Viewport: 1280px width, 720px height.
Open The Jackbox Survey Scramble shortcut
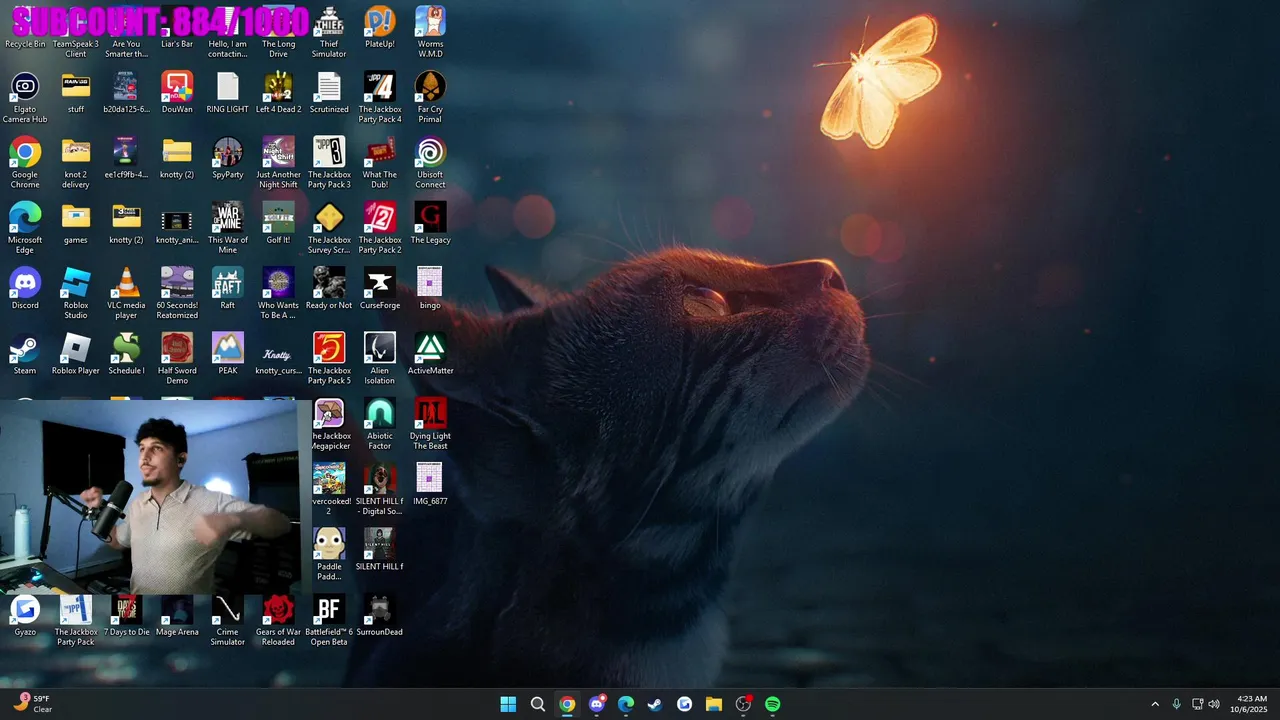point(329,228)
